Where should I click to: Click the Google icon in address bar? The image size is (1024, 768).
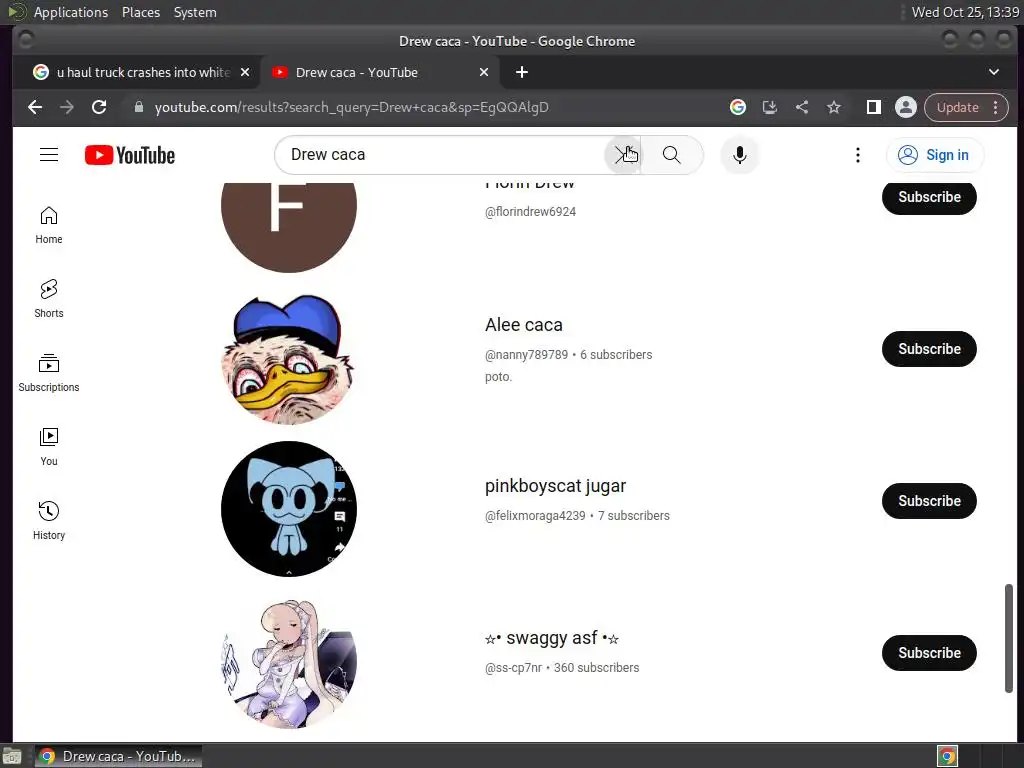coord(738,107)
